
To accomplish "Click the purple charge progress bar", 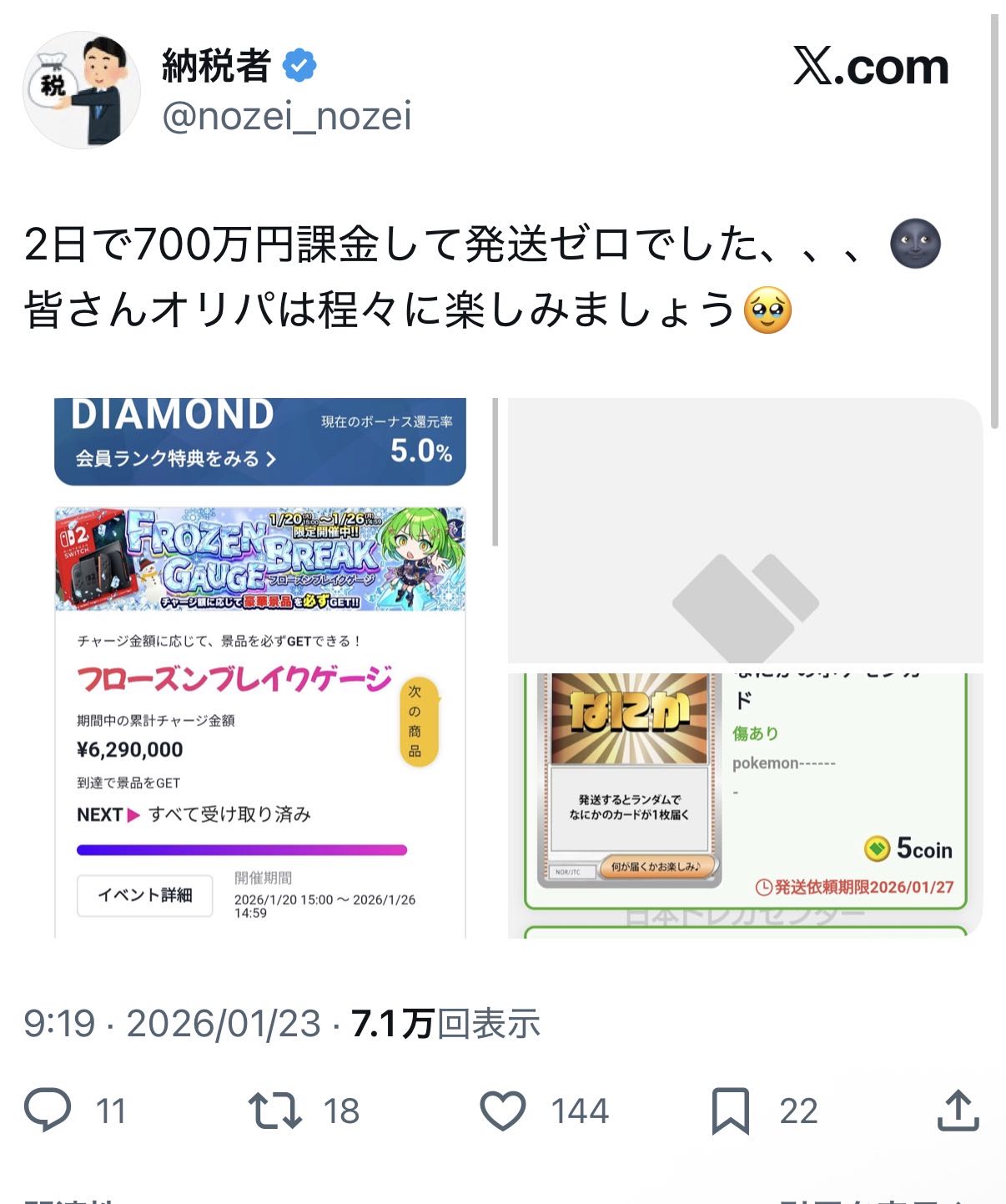I will point(242,850).
